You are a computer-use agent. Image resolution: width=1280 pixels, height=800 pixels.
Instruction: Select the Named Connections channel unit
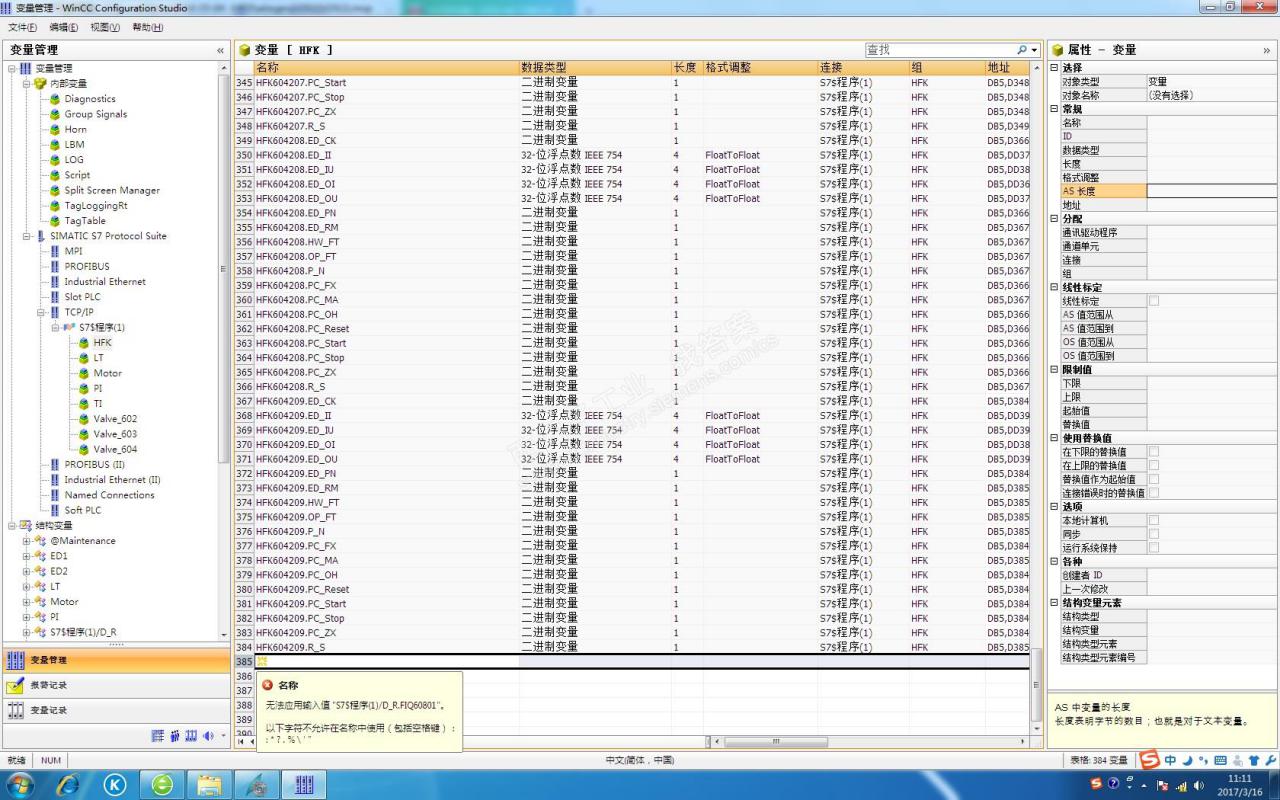pyautogui.click(x=109, y=495)
